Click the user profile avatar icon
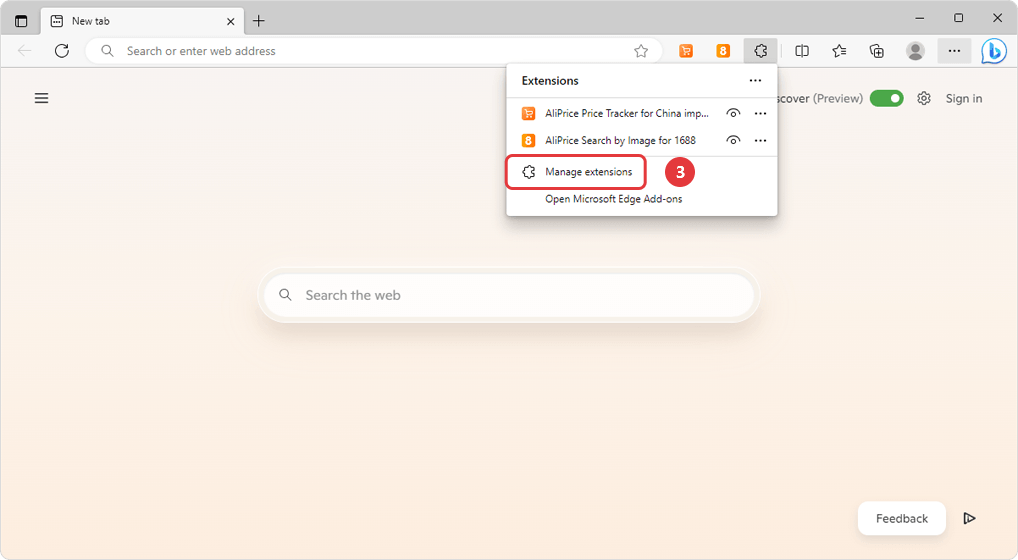 point(915,51)
